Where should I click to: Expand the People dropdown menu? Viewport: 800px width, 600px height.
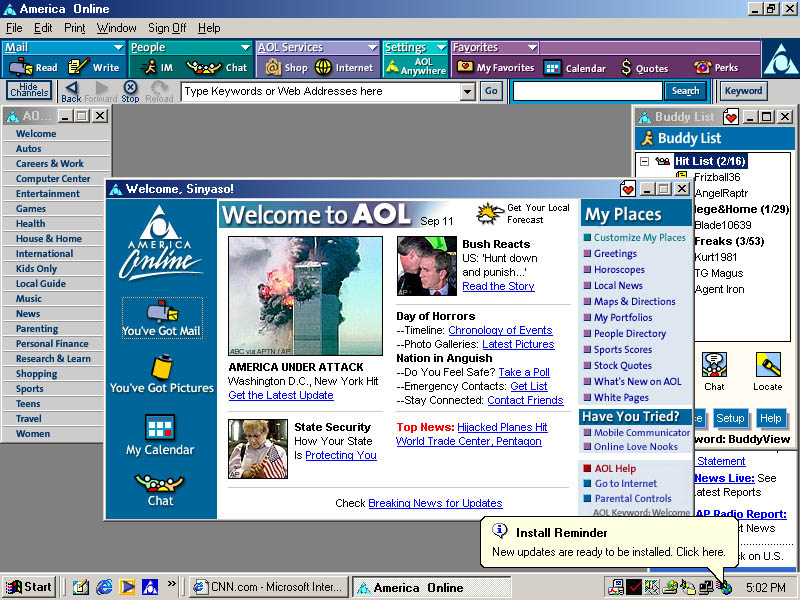click(245, 47)
